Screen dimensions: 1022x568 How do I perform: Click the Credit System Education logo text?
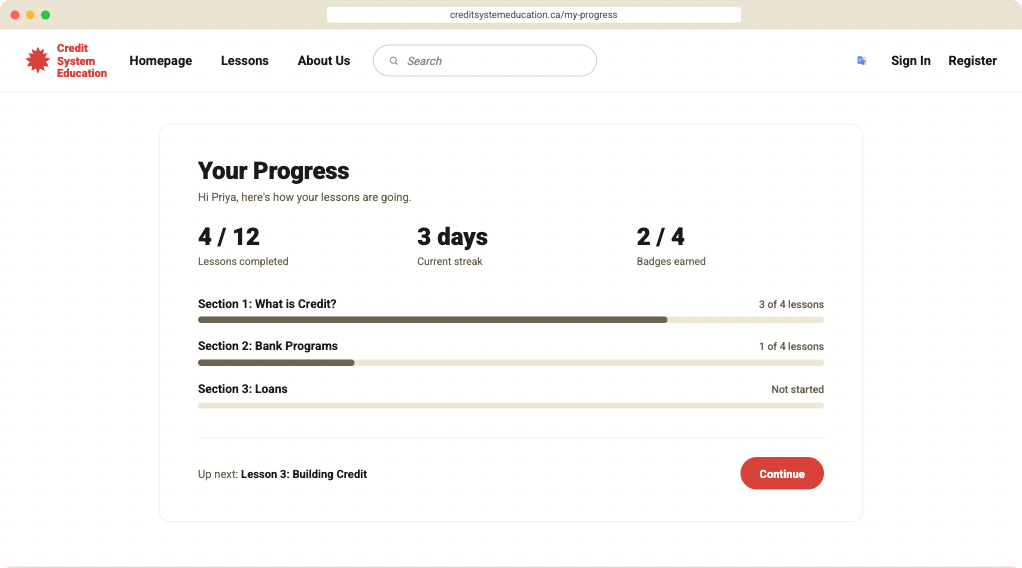(x=81, y=61)
